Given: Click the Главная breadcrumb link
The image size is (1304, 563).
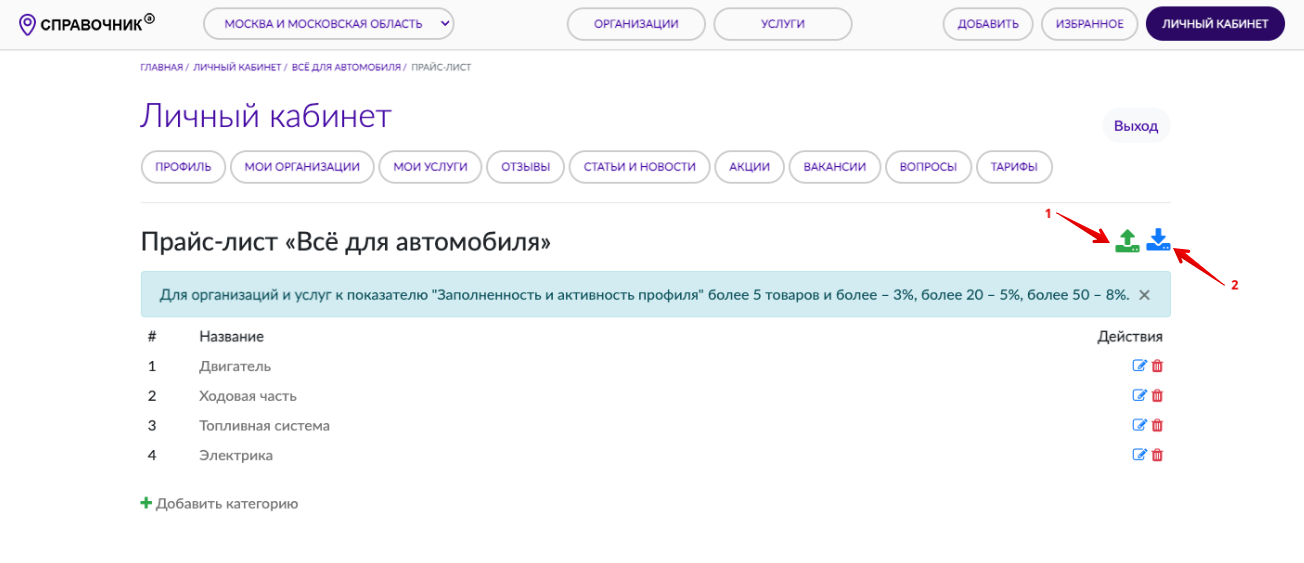Looking at the screenshot, I should [162, 67].
